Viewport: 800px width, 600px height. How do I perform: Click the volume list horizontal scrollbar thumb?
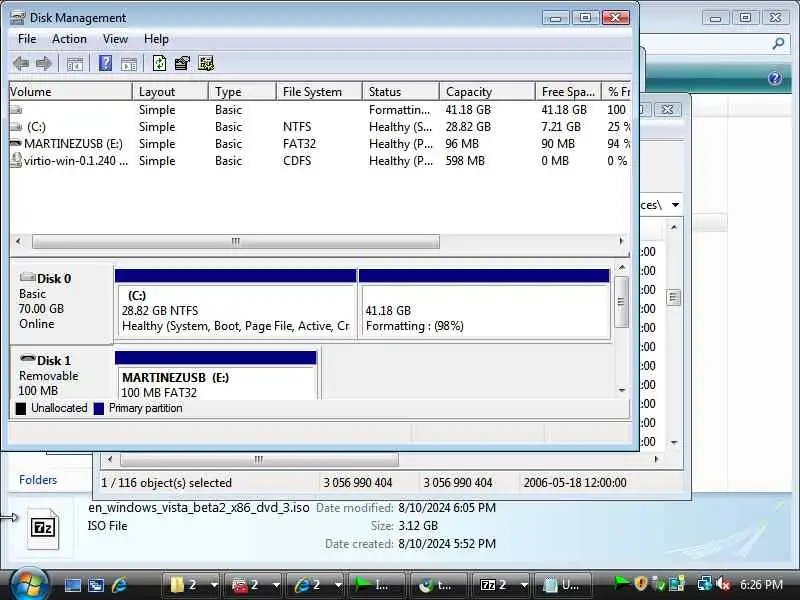(236, 241)
